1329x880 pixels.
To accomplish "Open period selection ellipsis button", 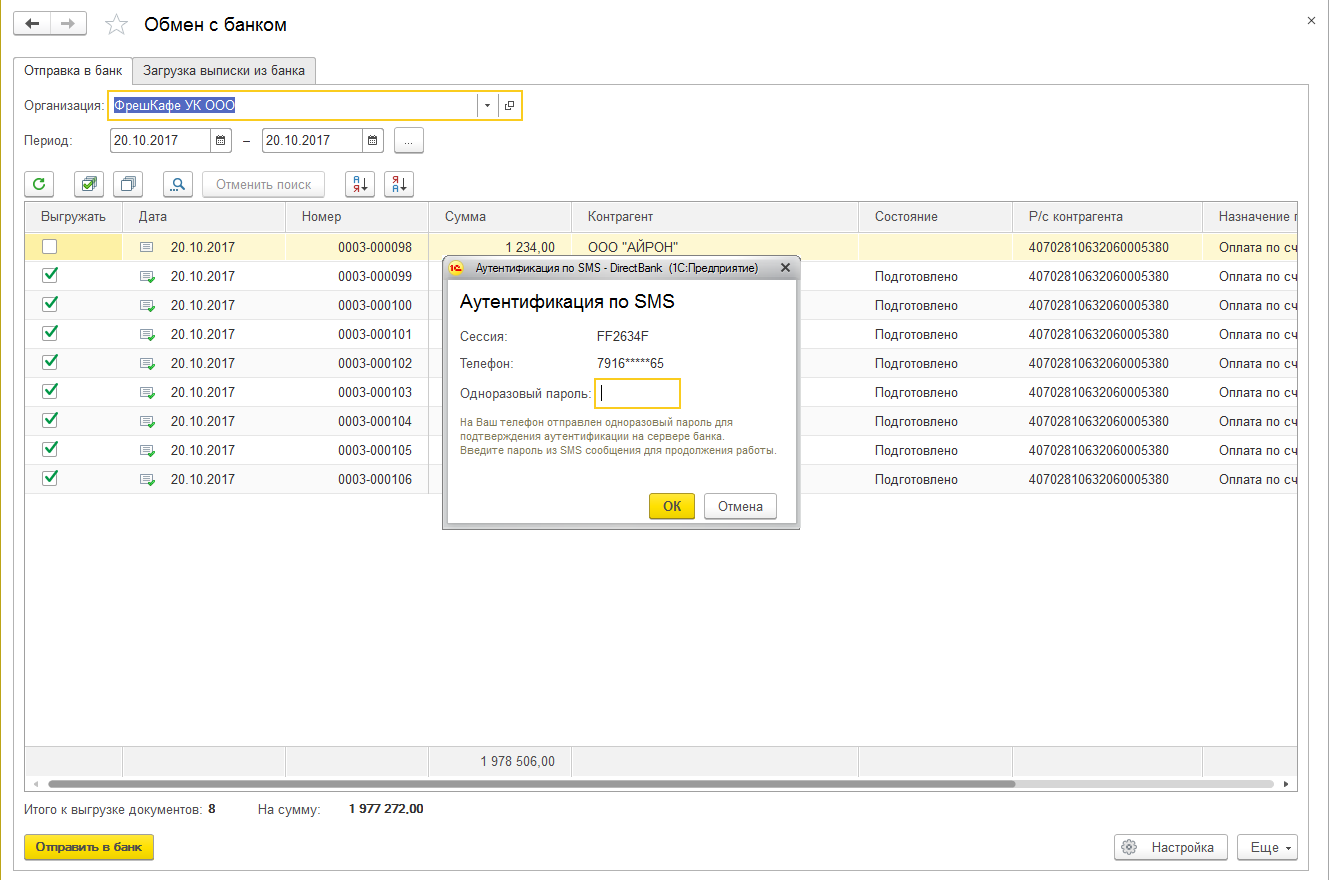I will click(x=409, y=141).
